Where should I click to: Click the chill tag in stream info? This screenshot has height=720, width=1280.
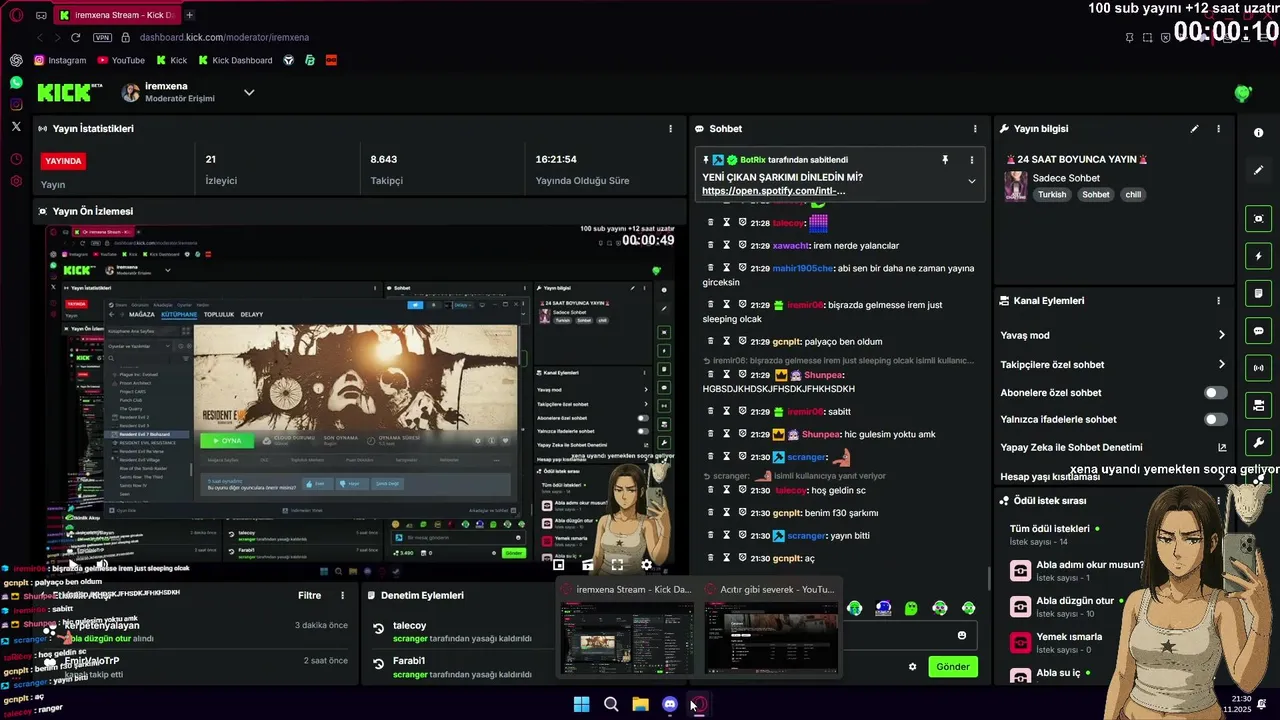click(x=1133, y=195)
